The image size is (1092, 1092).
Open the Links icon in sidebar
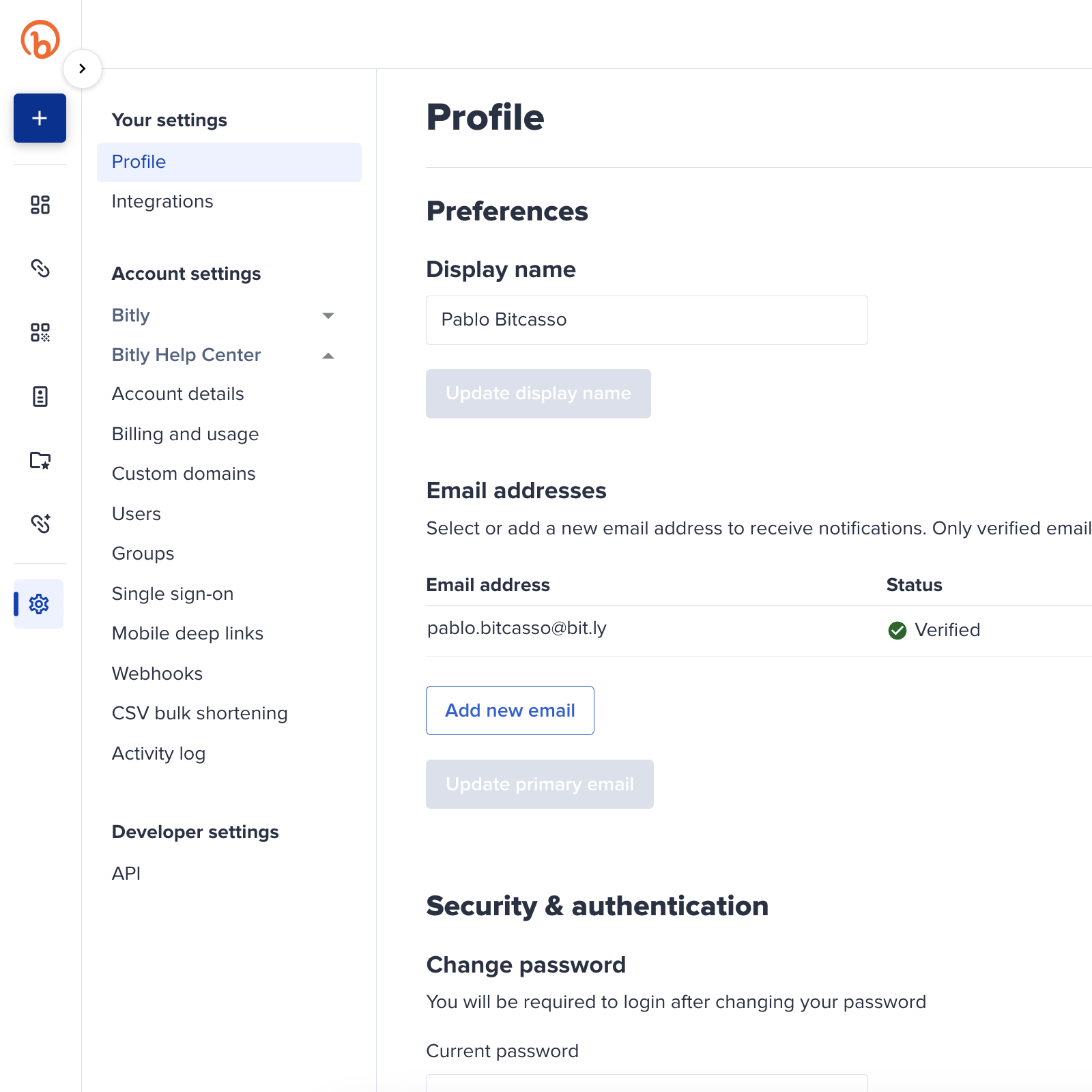tap(40, 268)
